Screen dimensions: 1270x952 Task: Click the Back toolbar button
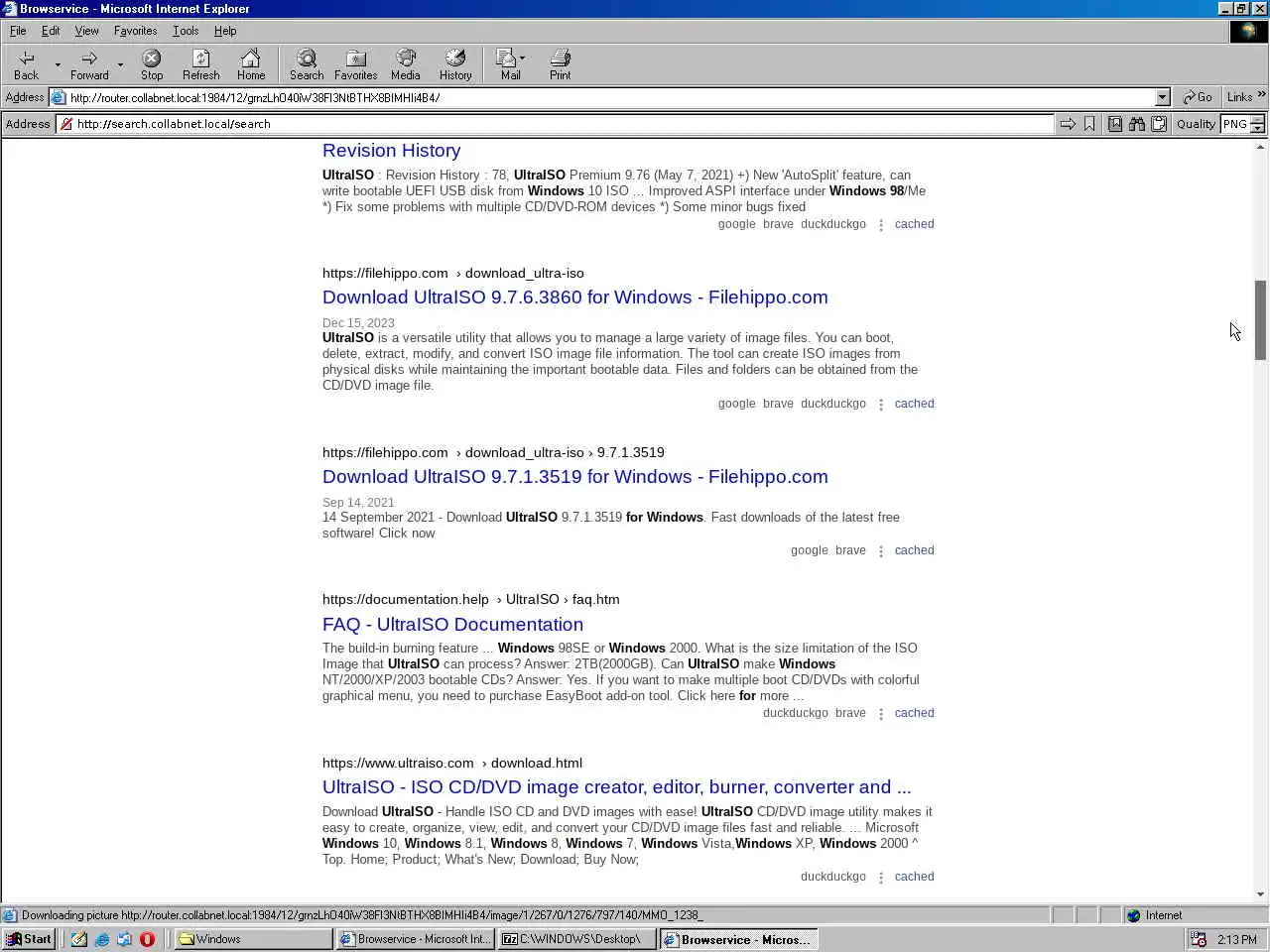click(27, 64)
